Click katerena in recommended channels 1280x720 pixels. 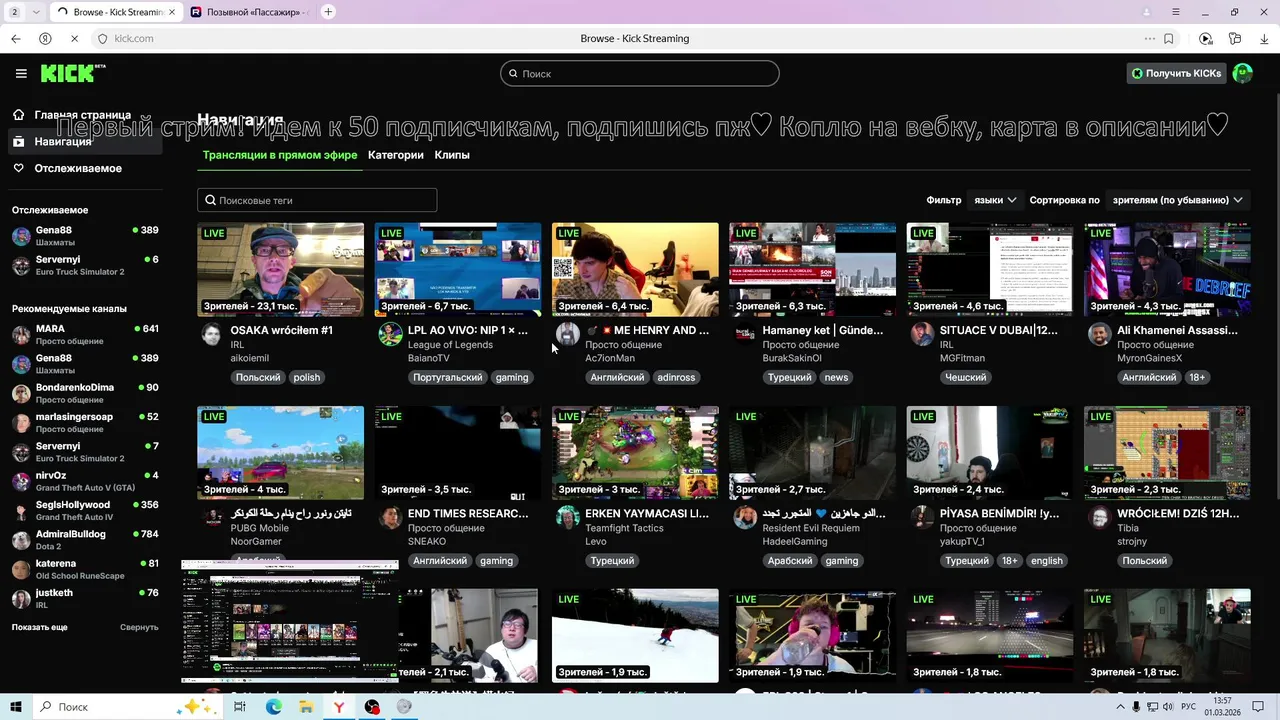(85, 569)
